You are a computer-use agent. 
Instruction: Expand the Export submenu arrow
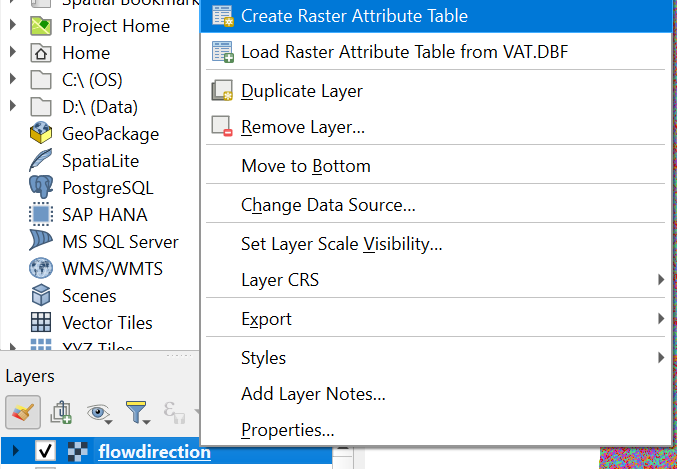click(x=661, y=319)
